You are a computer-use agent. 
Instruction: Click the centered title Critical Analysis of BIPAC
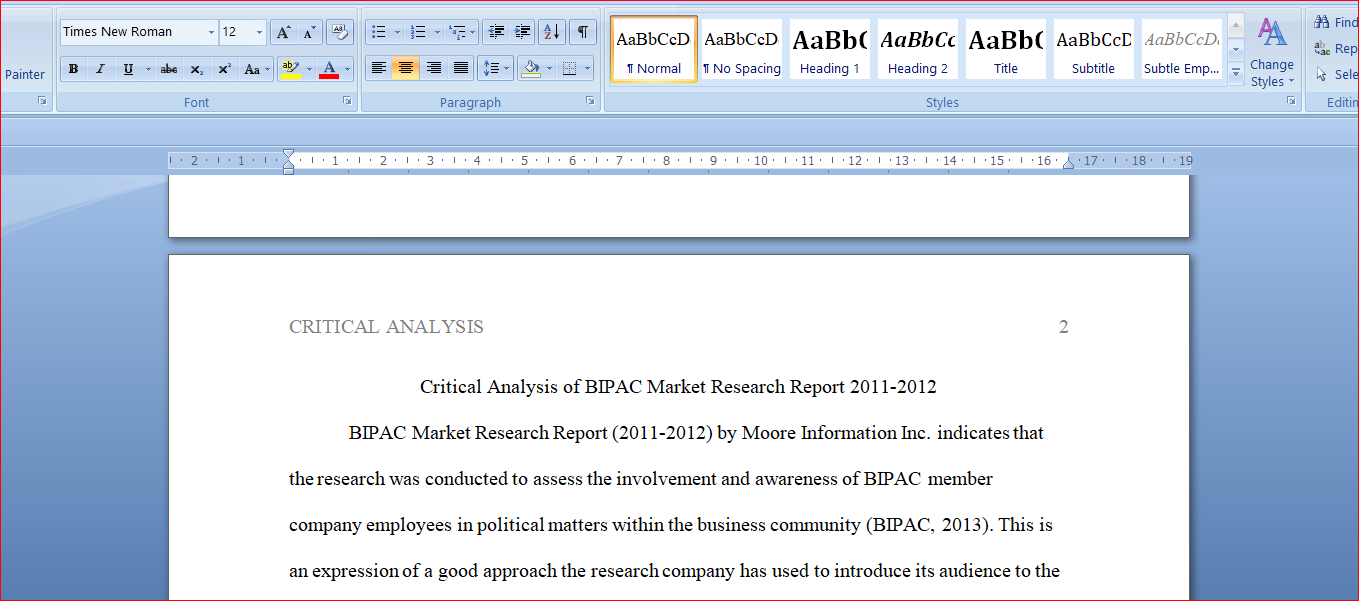point(678,387)
